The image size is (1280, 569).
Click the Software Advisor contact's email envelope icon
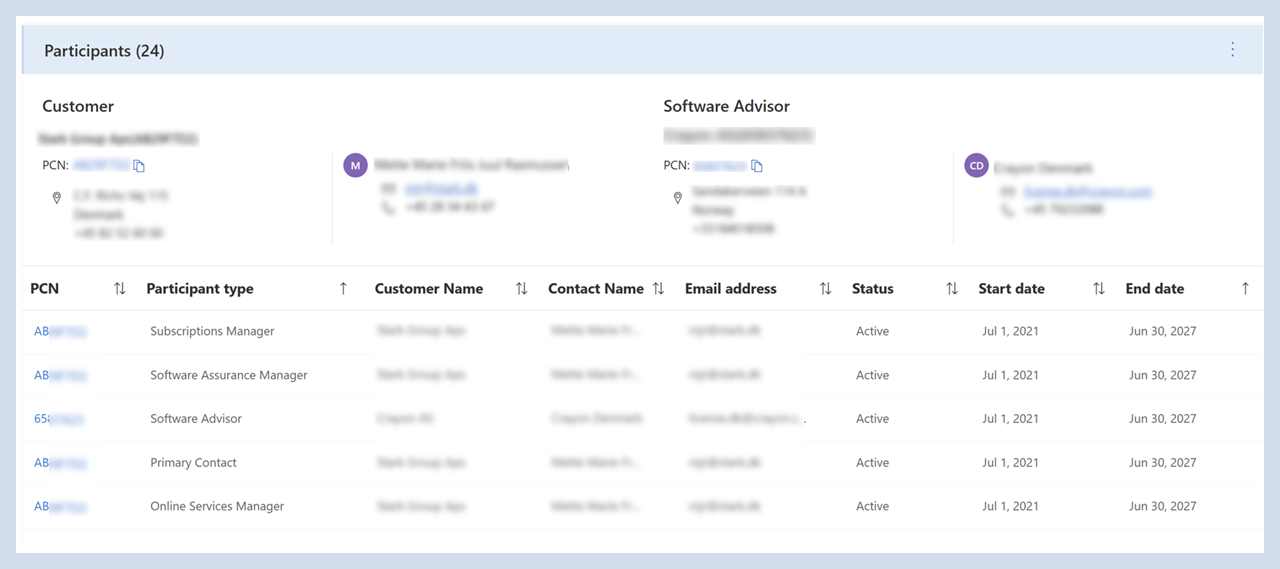(1008, 191)
